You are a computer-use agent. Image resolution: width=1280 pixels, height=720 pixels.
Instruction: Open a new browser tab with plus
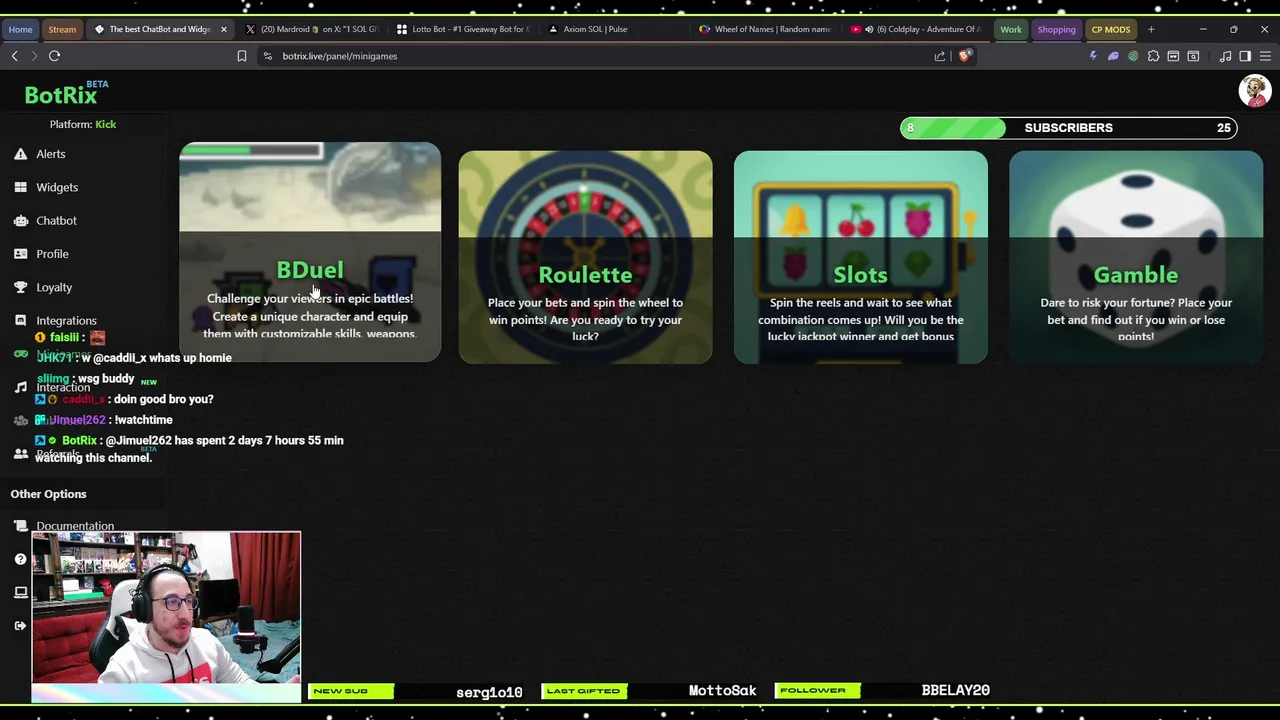point(1151,29)
